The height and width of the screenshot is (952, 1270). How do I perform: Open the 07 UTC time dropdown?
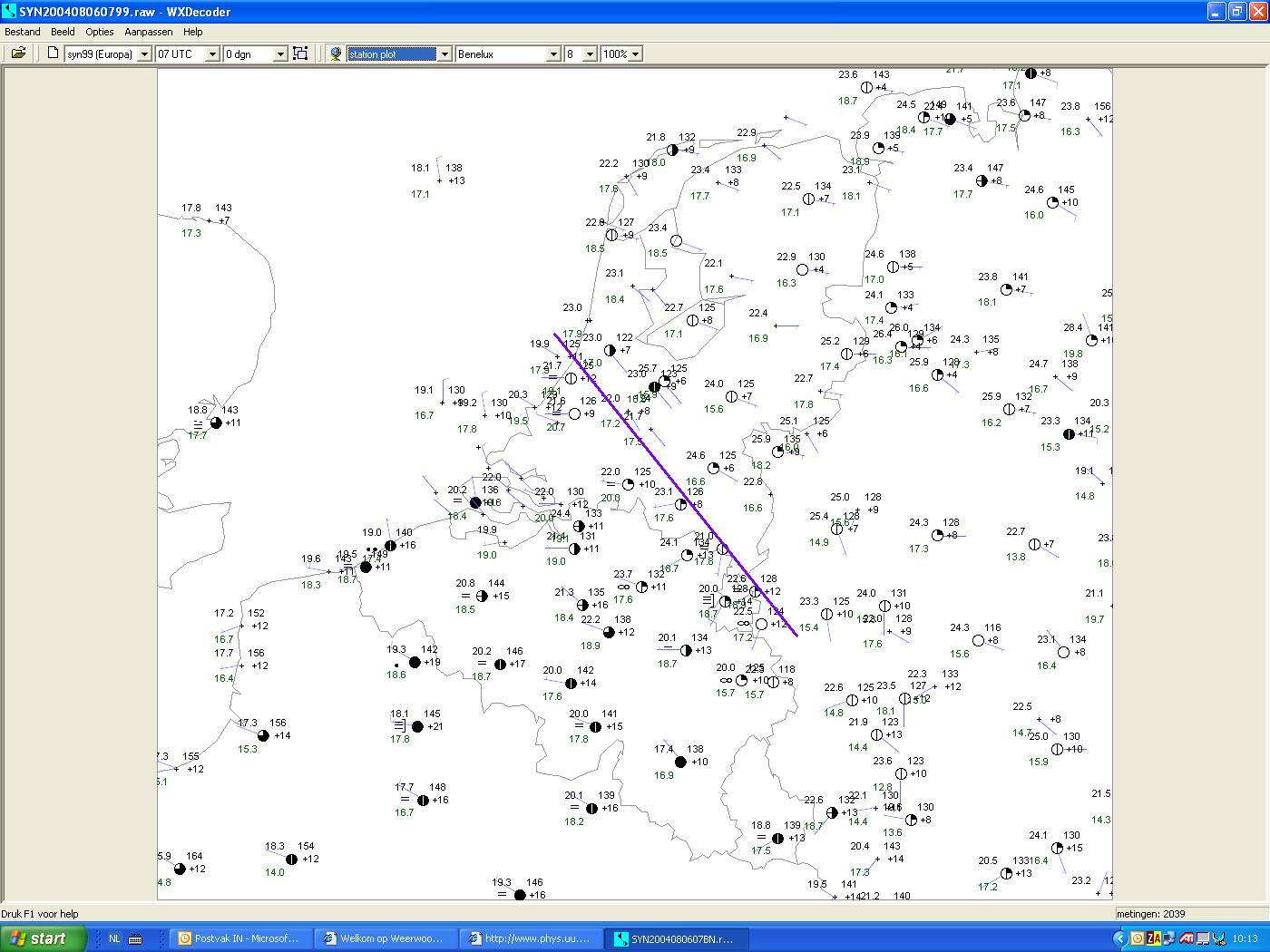(x=212, y=54)
